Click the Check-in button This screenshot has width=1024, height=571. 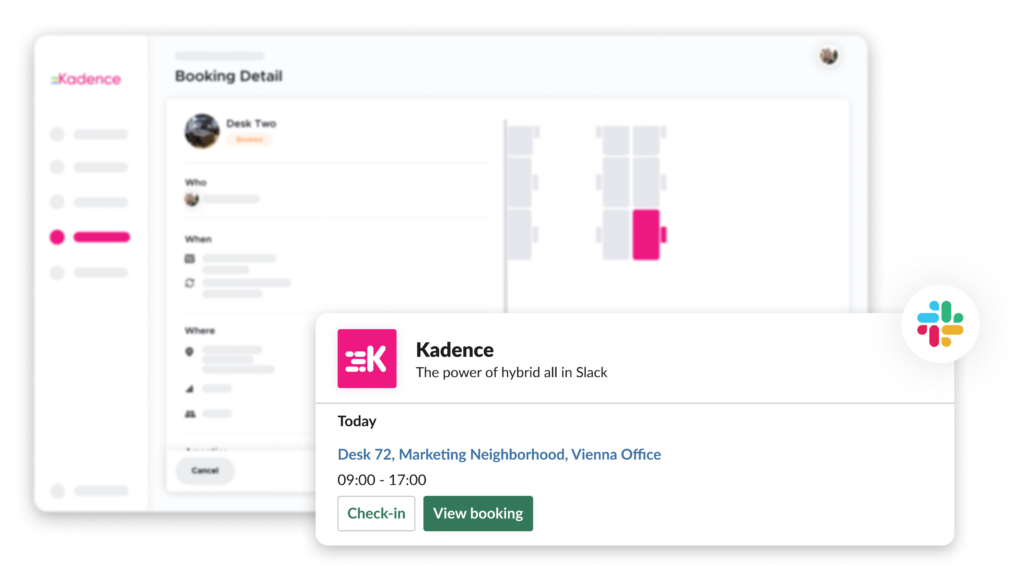click(376, 514)
